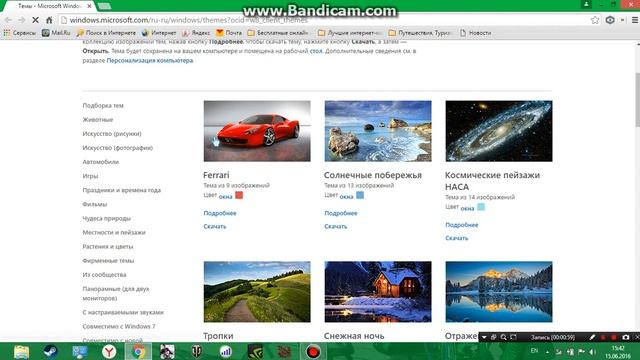The image size is (640, 360).
Task: Select the Из сообщества category
Action: click(x=104, y=275)
